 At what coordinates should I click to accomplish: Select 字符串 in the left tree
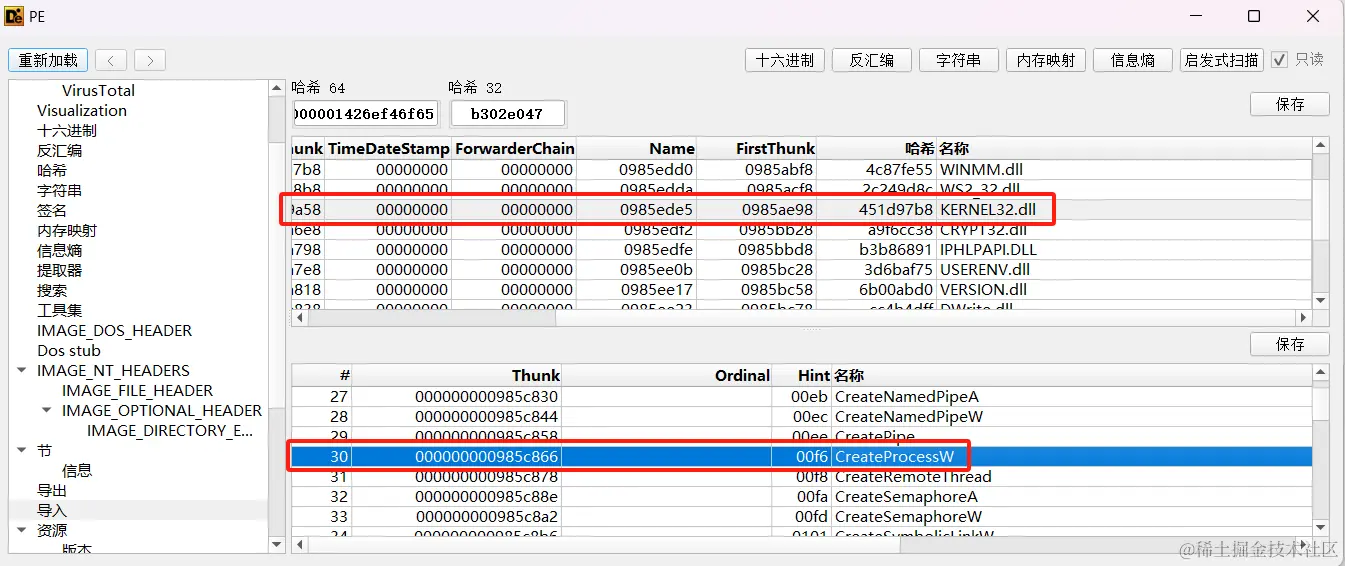(x=59, y=190)
